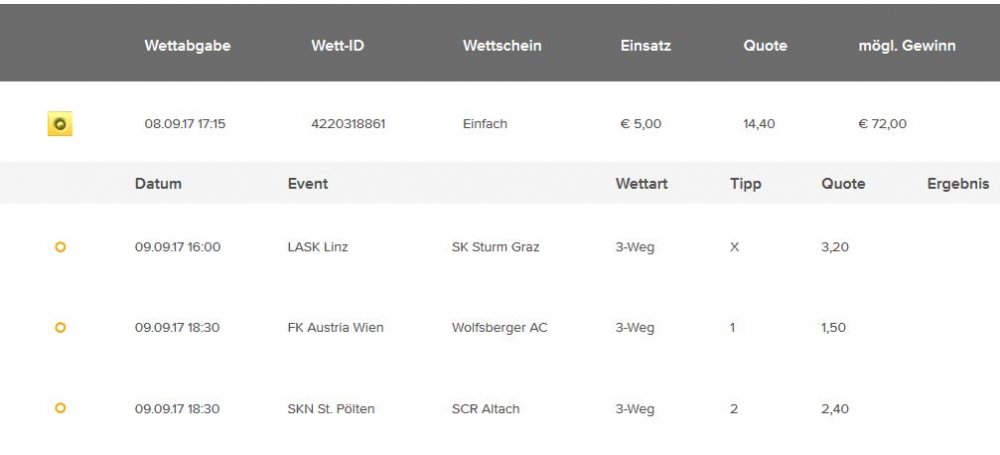
Task: Sort by Wettschein column header
Action: click(x=502, y=46)
